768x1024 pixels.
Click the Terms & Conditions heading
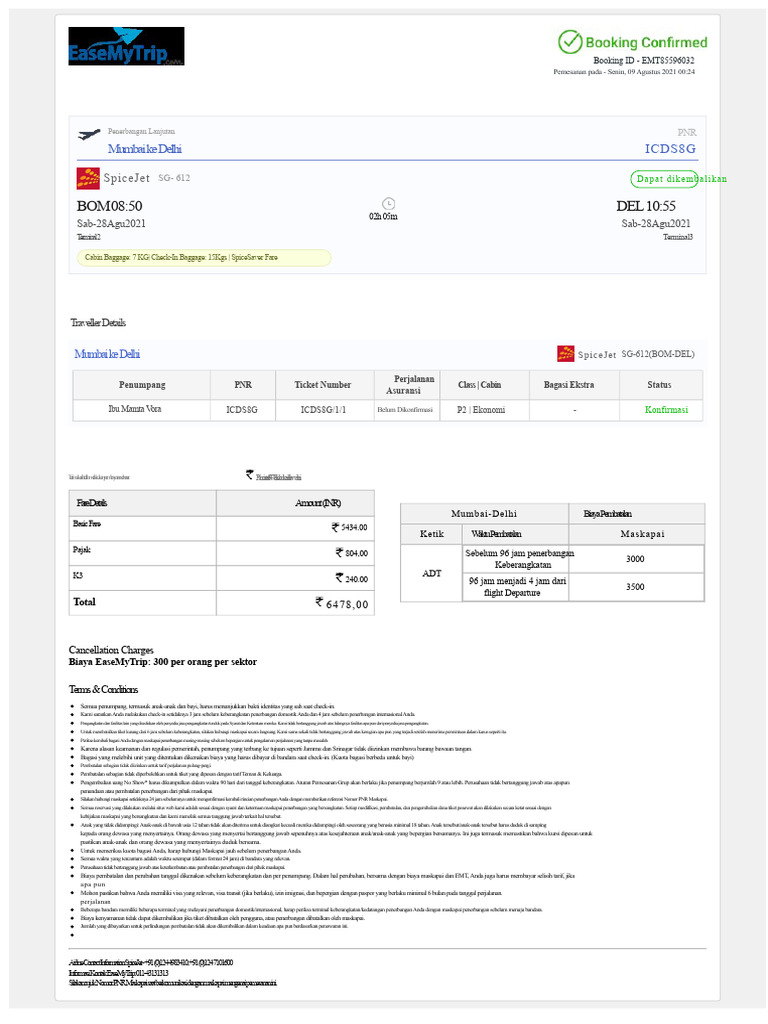[x=103, y=690]
